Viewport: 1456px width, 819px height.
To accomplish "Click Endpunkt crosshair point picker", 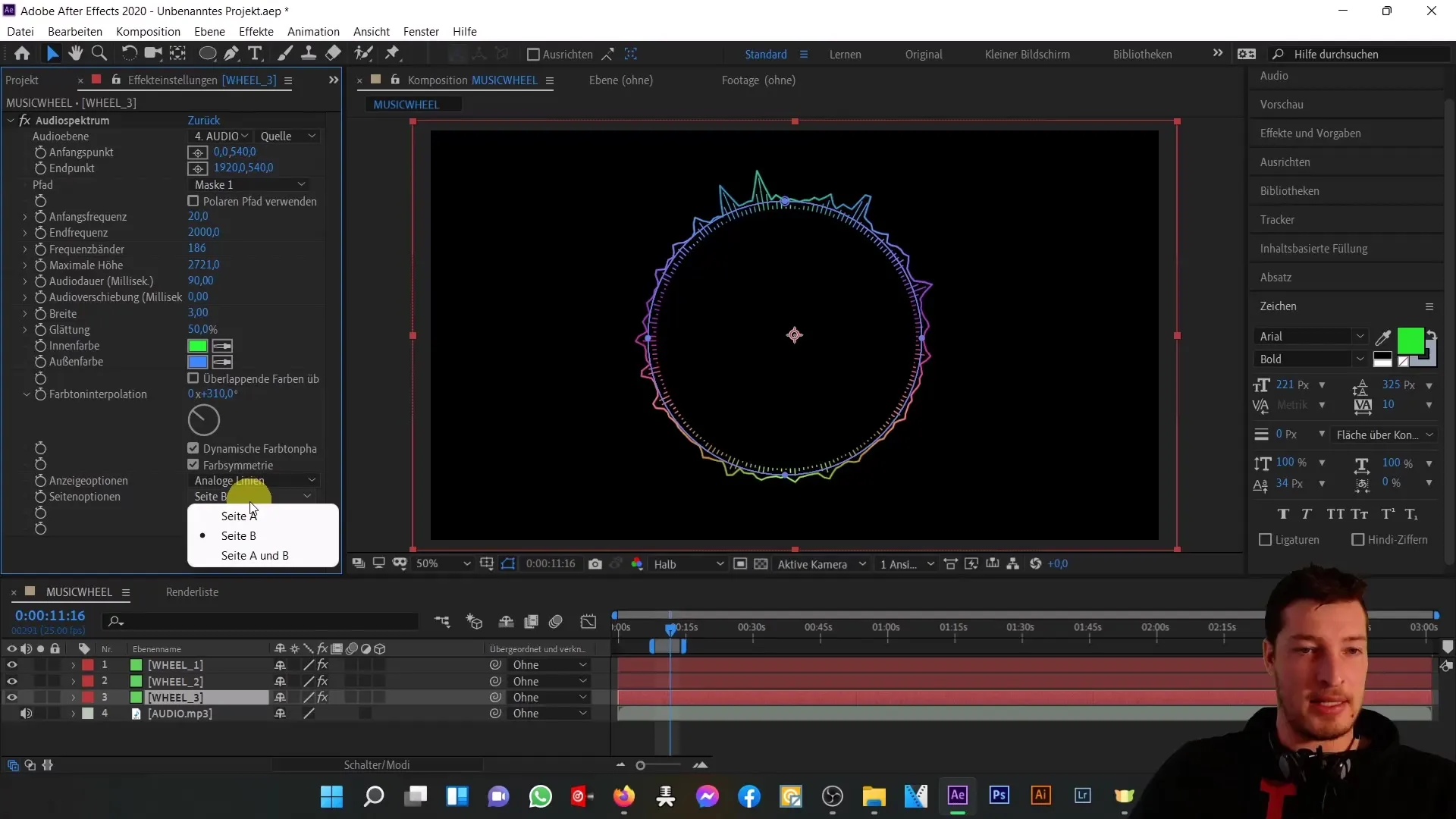I will tap(197, 168).
